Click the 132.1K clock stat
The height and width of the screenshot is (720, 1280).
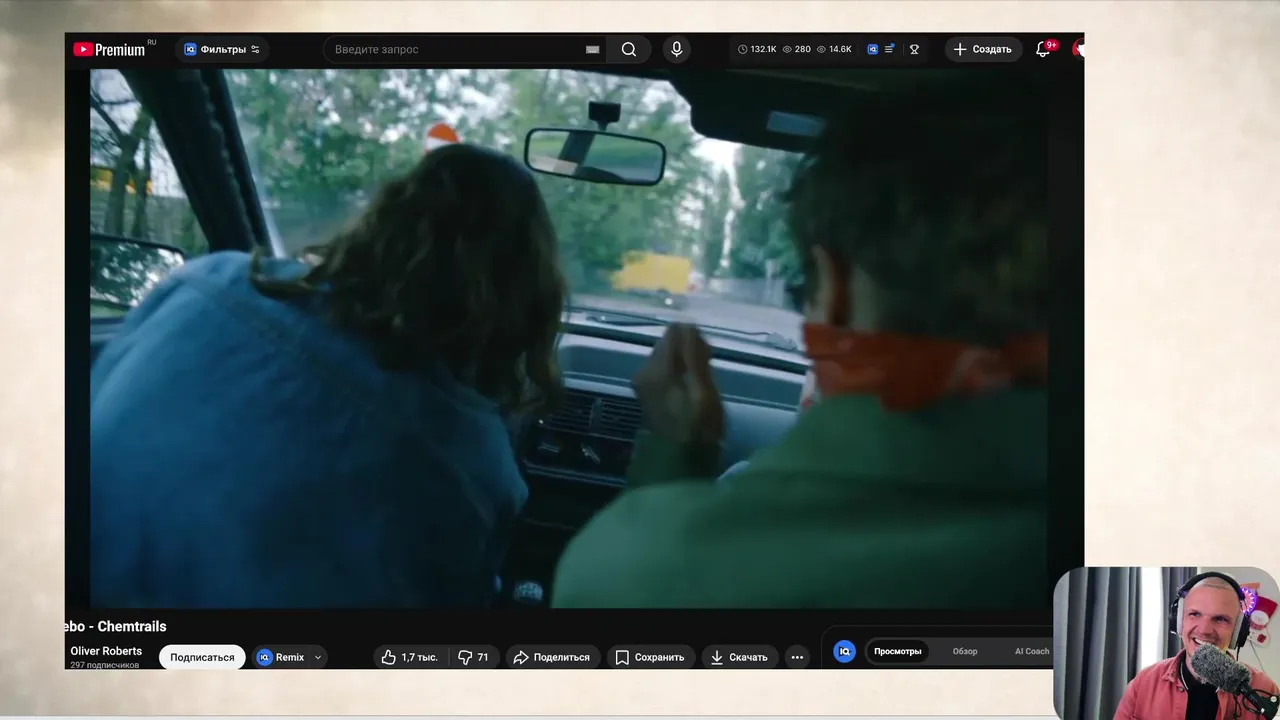[757, 49]
